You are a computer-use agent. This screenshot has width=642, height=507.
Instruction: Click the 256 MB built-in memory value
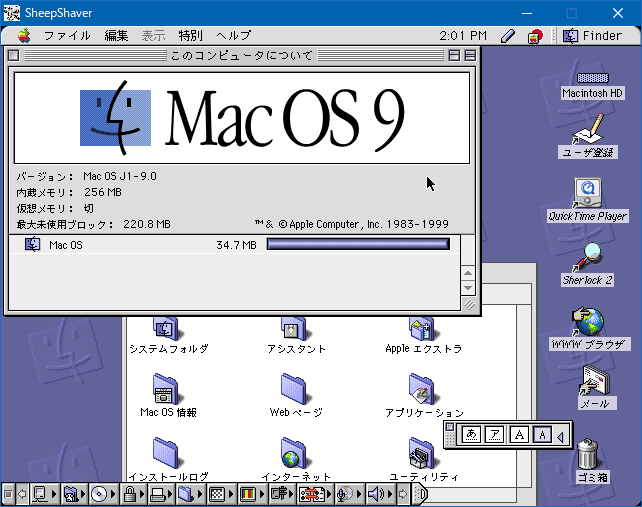pyautogui.click(x=103, y=192)
